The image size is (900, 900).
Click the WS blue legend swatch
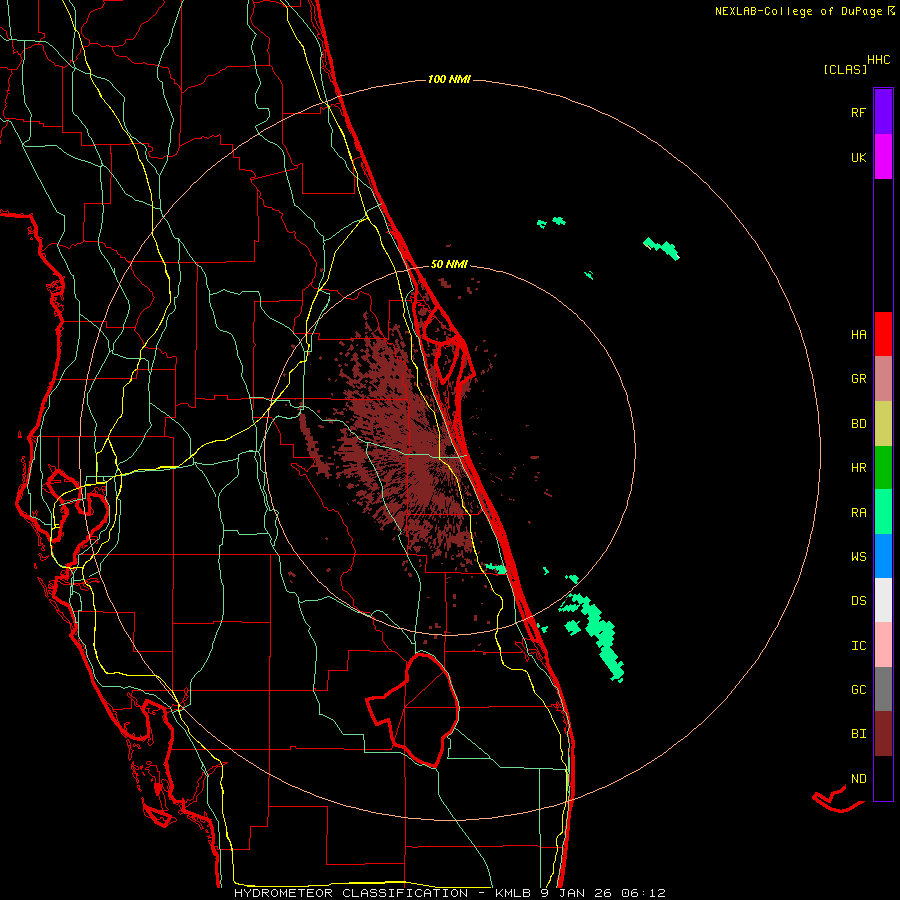(x=883, y=556)
